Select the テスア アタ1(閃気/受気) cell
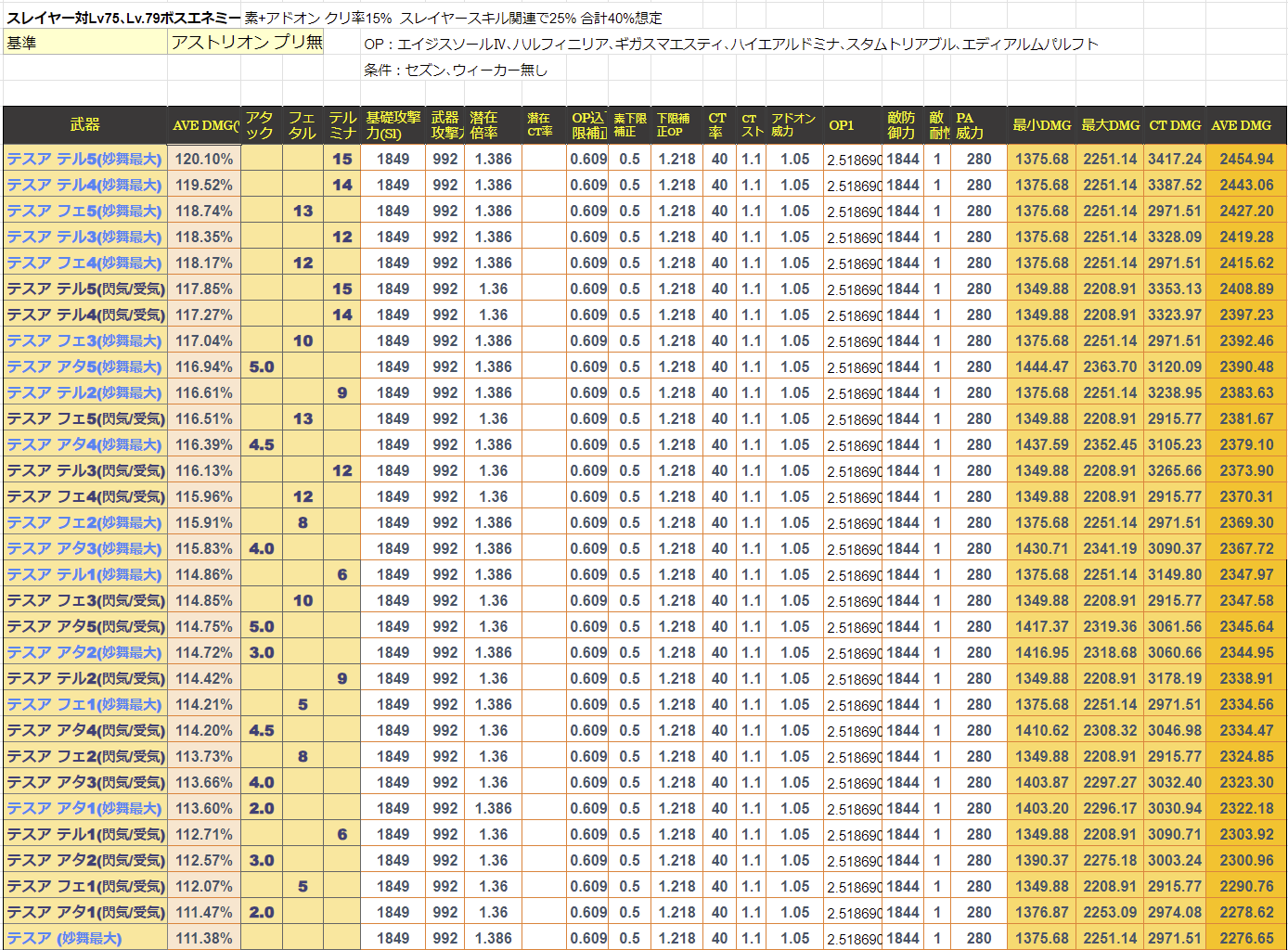Image resolution: width=1288 pixels, height=950 pixels. point(85,912)
